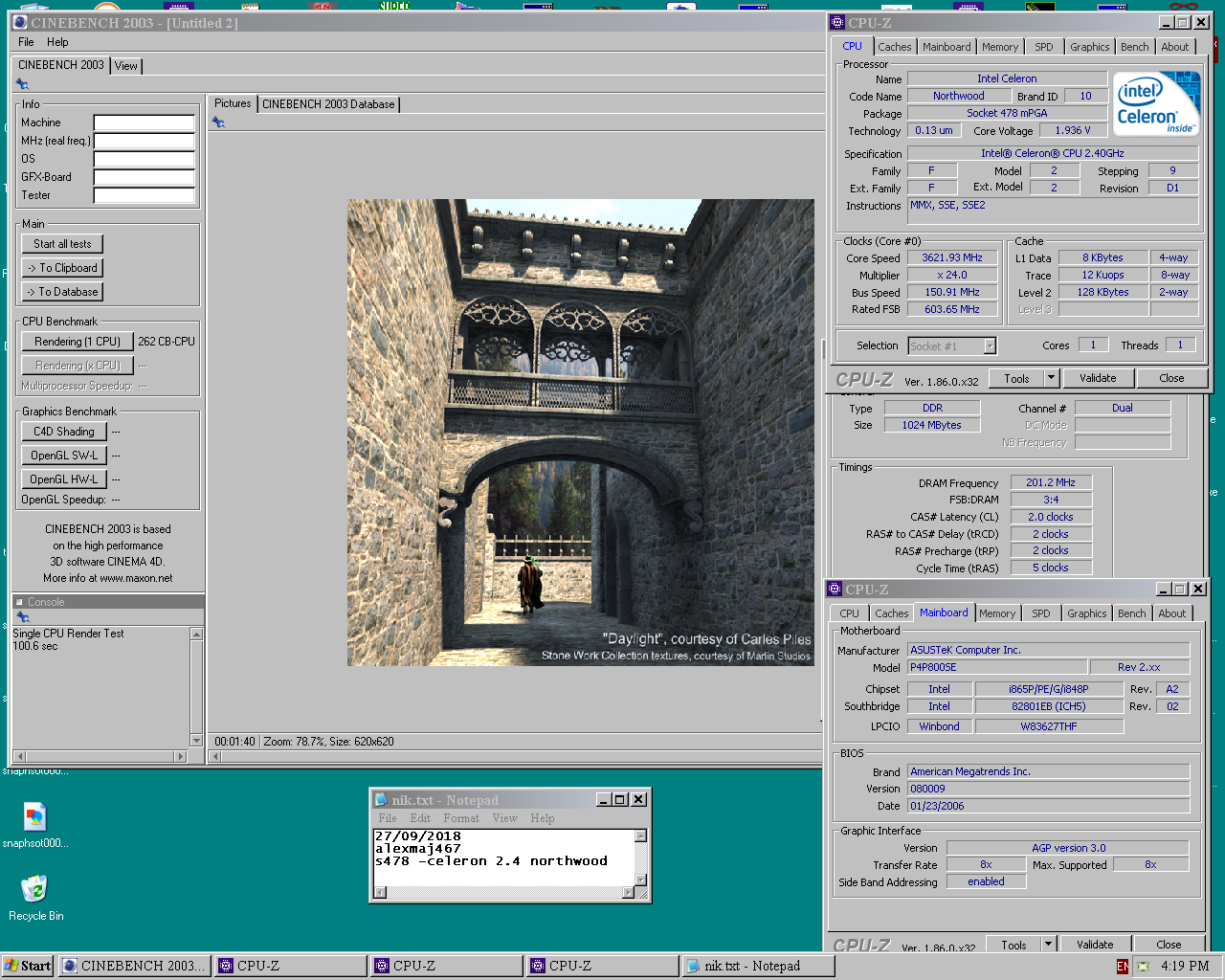1225x980 pixels.
Task: Run Rendering (1 CPU) benchmark
Action: click(78, 342)
